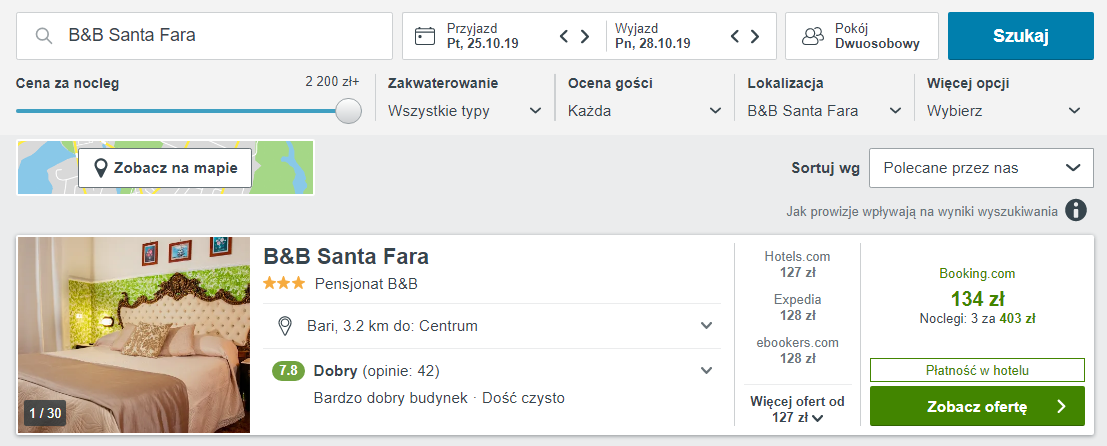Open the Zakwaterowanie type dropdown
The width and height of the screenshot is (1107, 446).
tap(465, 111)
